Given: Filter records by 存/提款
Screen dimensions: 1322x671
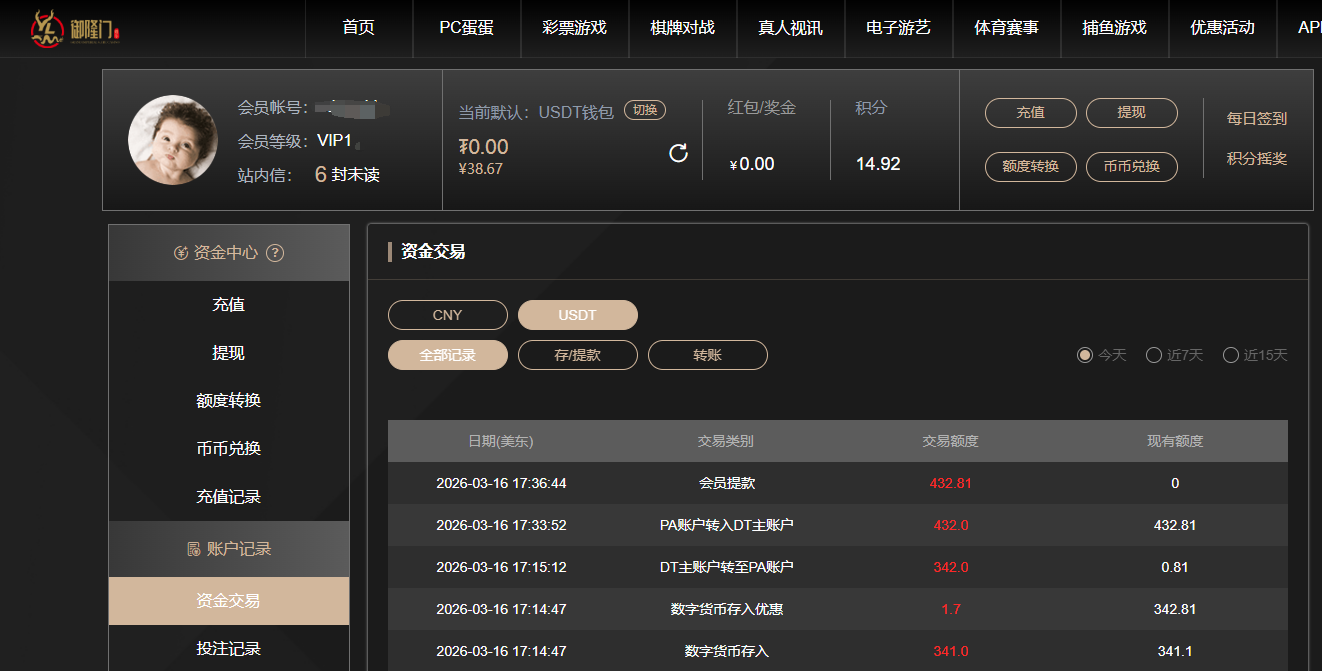Looking at the screenshot, I should point(577,355).
